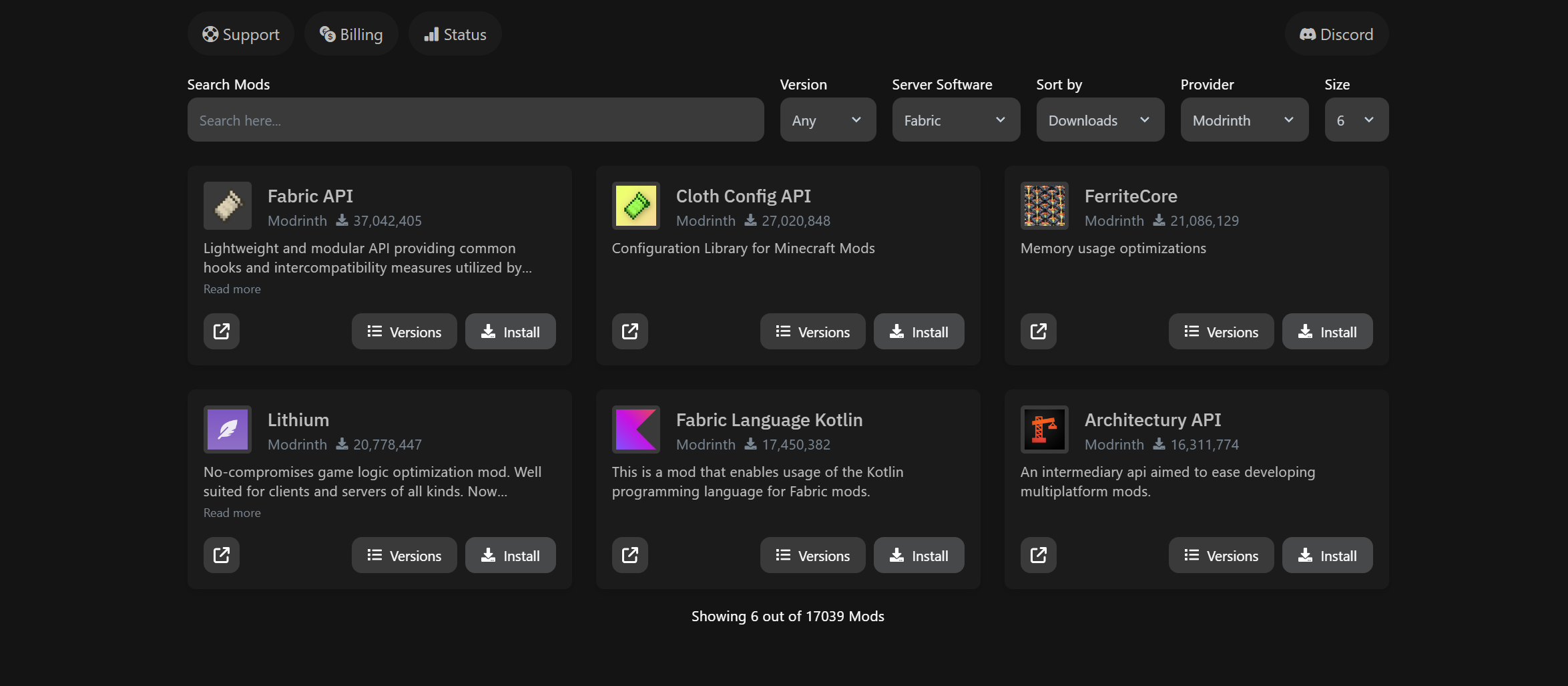
Task: Open external link for Fabric Language Kotlin
Action: pos(630,555)
